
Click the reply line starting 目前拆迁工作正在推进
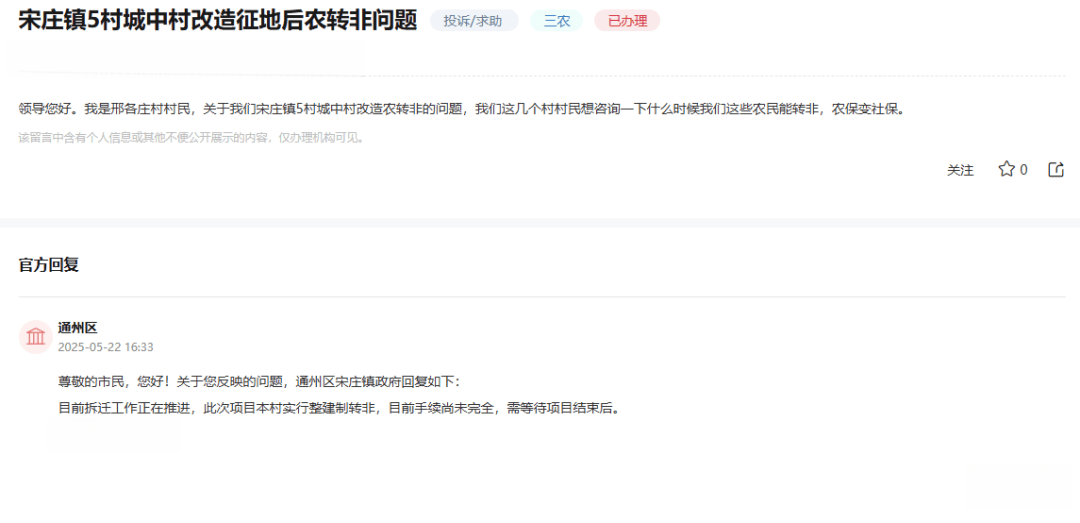[340, 408]
